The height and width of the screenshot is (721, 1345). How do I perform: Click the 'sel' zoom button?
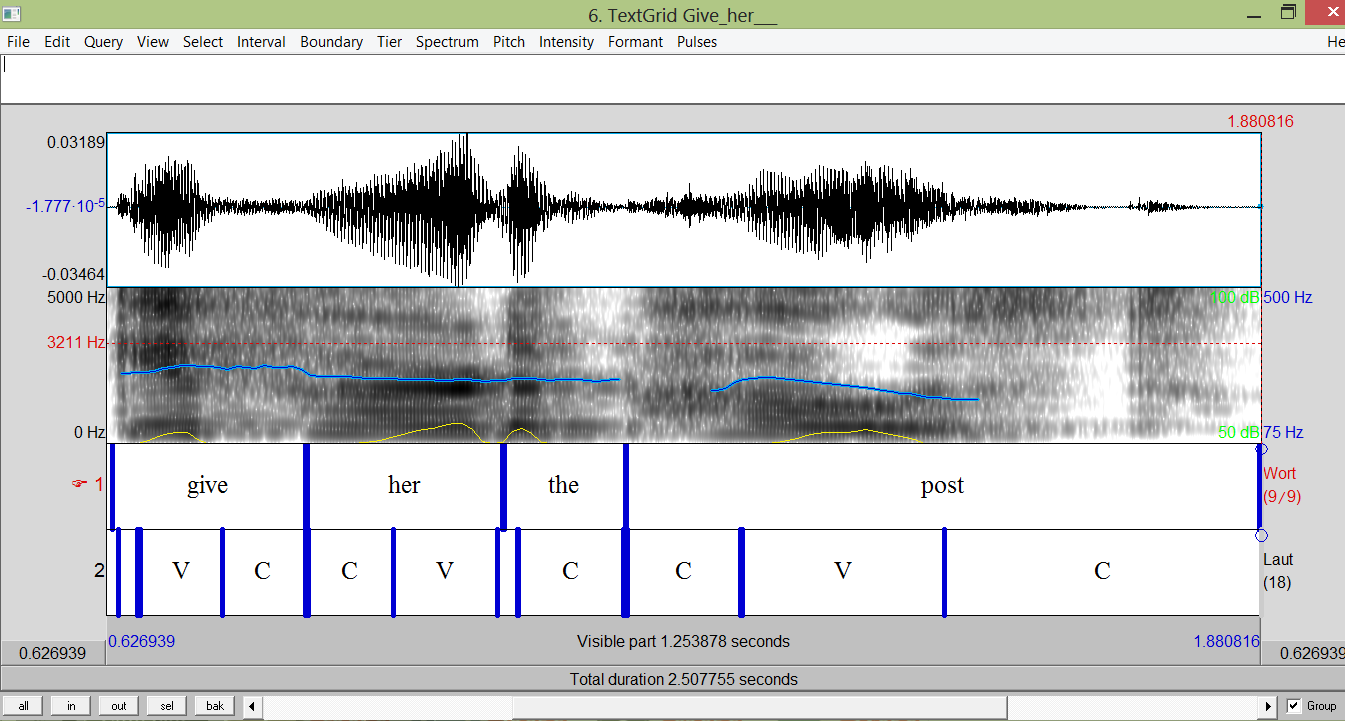(x=167, y=706)
